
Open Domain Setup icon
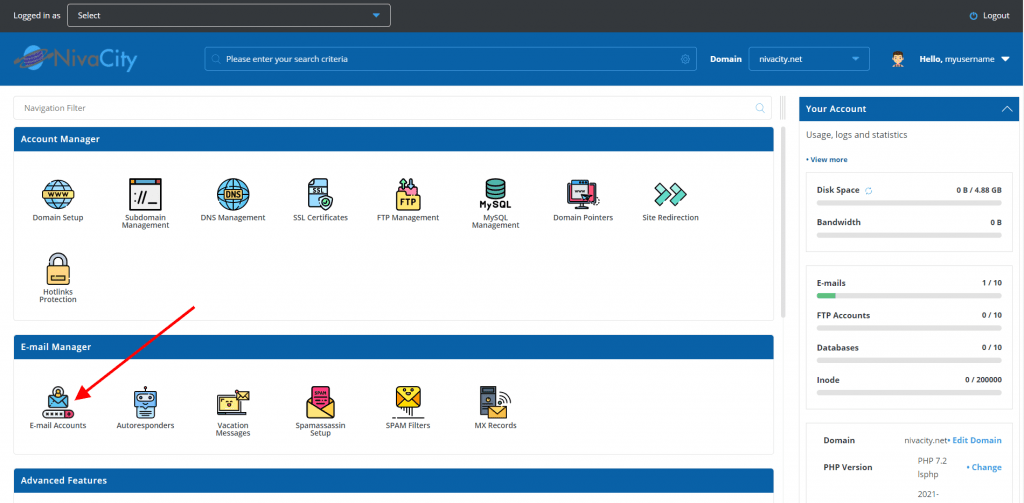pos(58,194)
